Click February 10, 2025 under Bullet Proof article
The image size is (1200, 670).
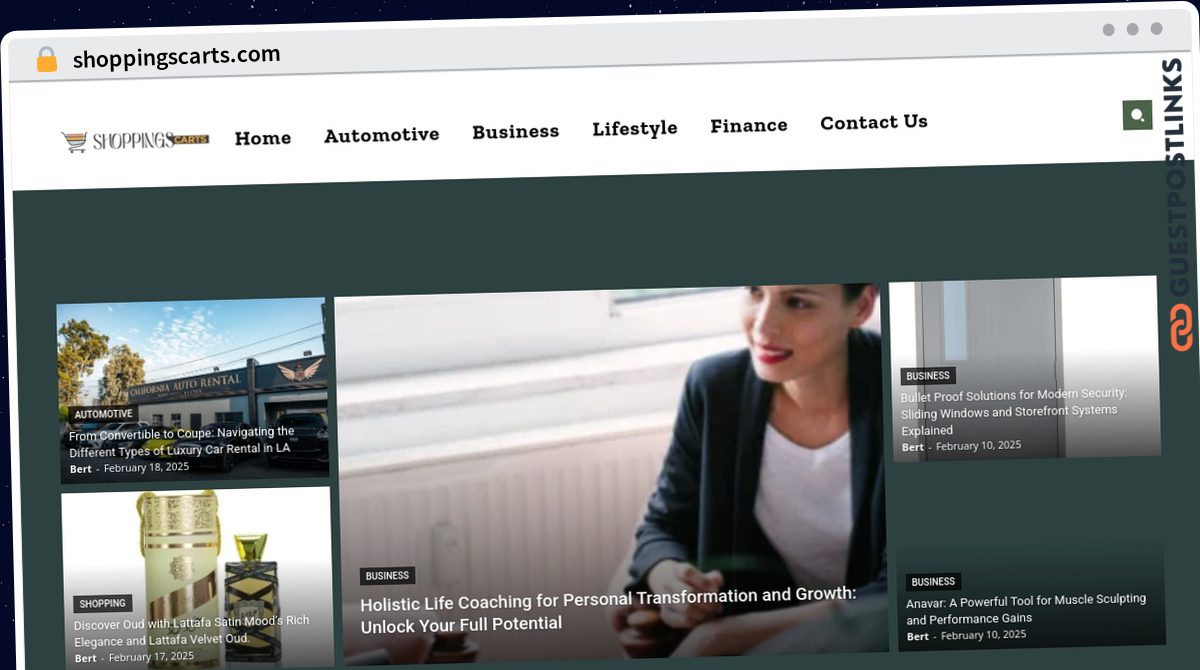[x=979, y=445]
